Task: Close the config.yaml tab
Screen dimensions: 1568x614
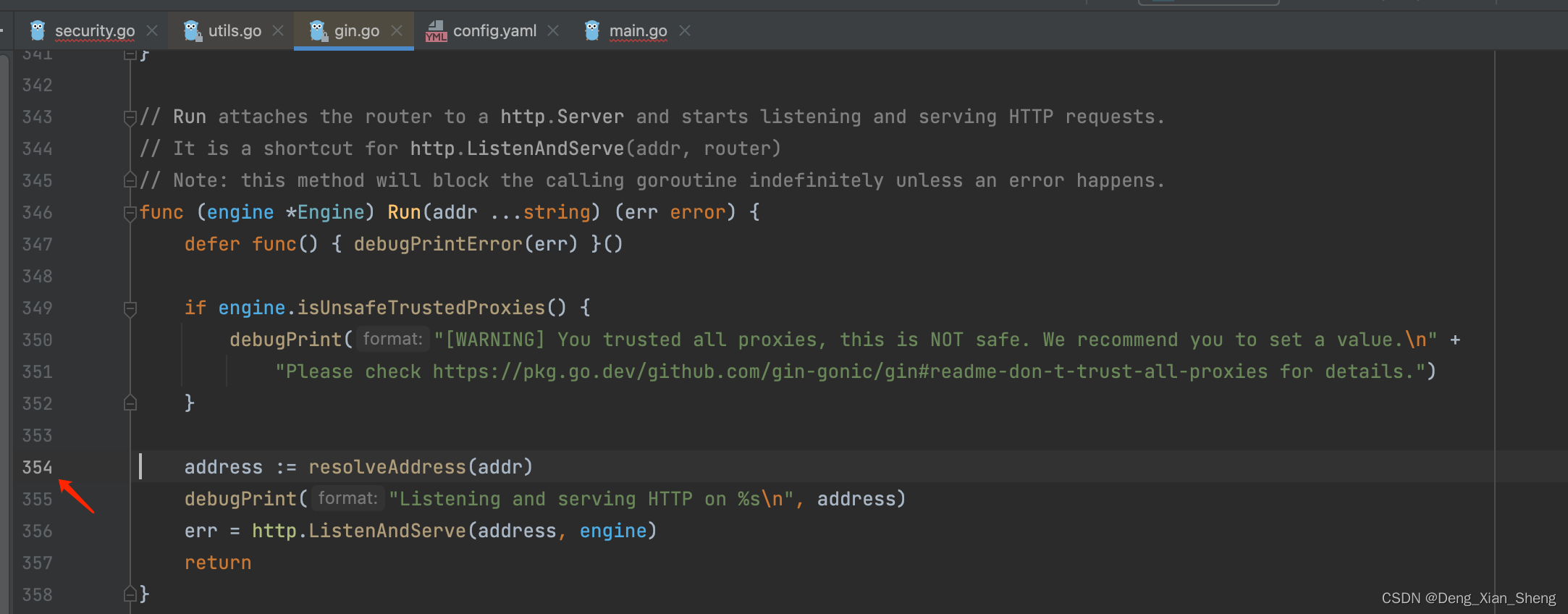Action: 553,30
